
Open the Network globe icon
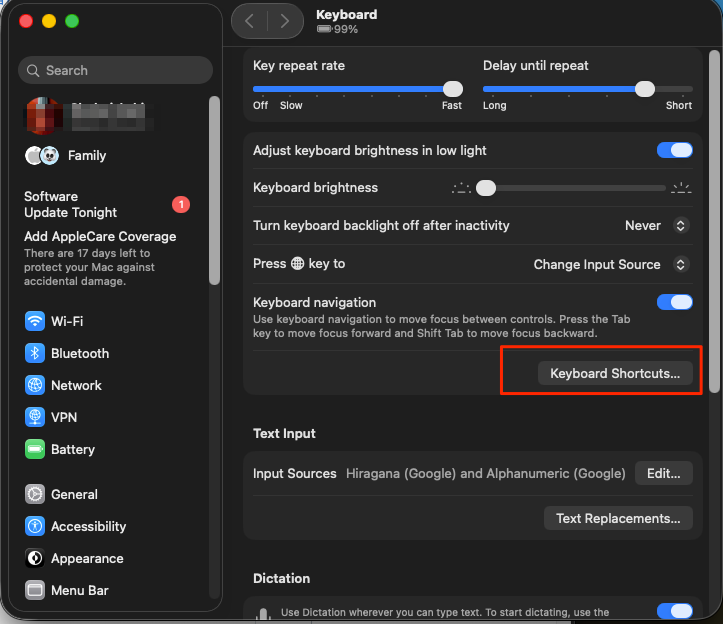35,385
